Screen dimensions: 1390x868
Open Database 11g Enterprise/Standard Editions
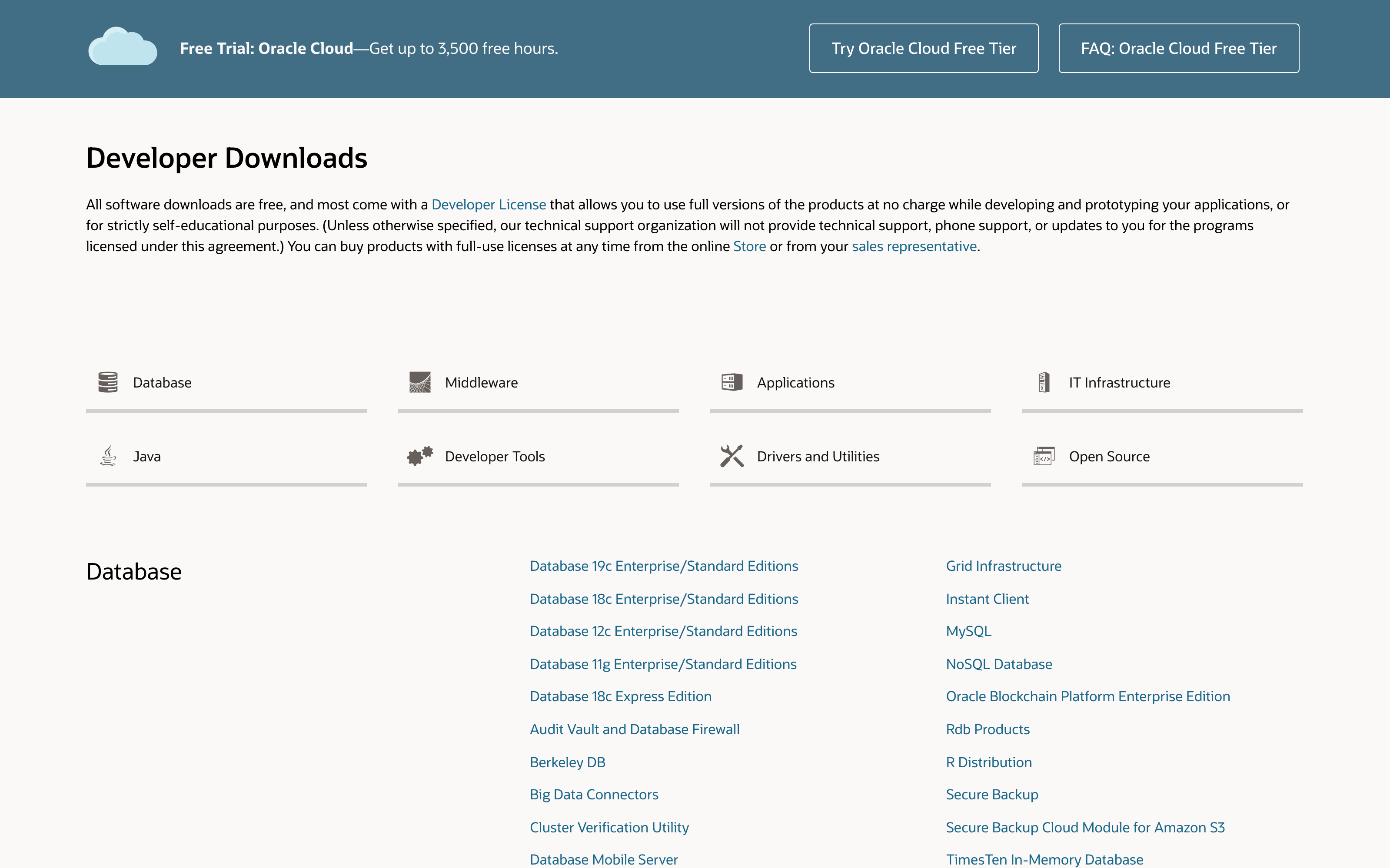663,664
